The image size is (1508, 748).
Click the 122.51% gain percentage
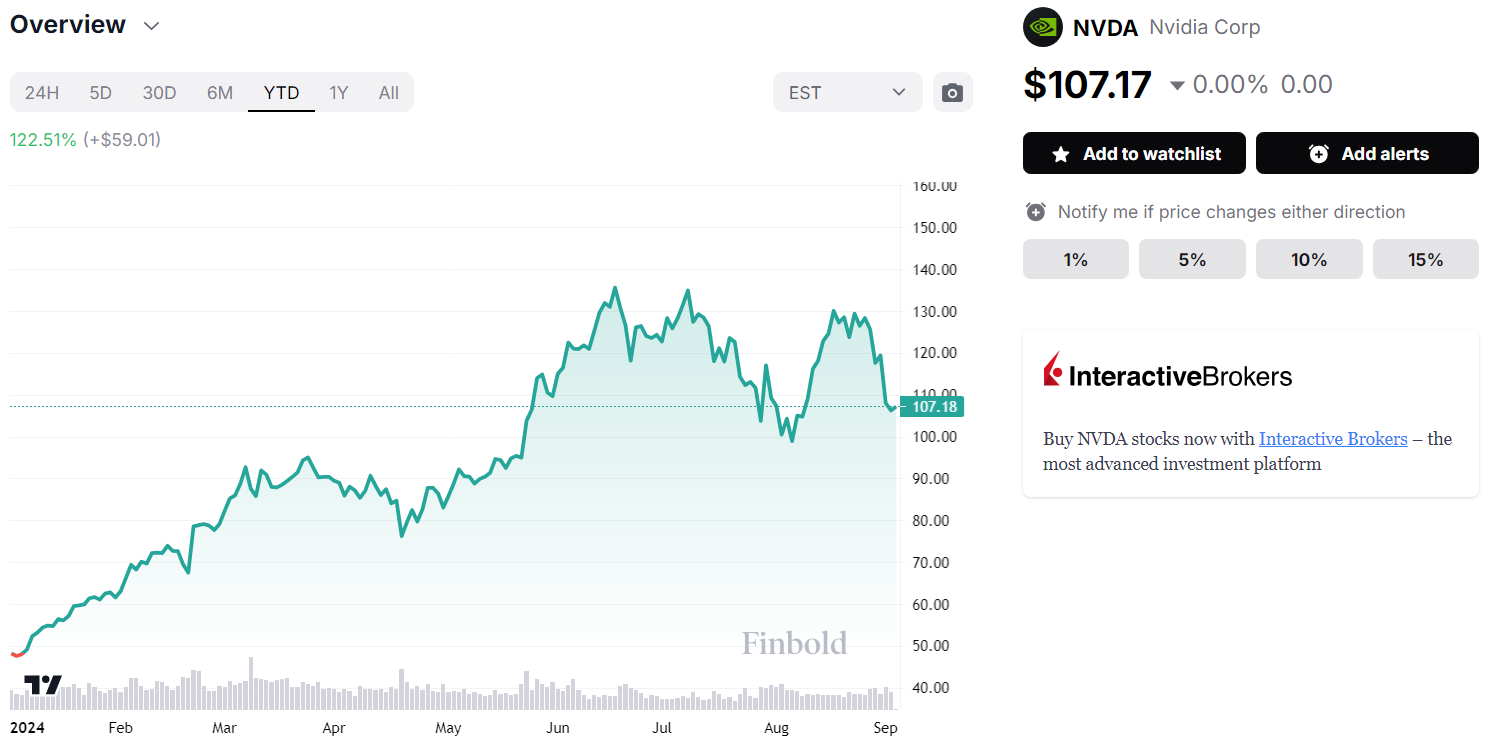point(43,139)
